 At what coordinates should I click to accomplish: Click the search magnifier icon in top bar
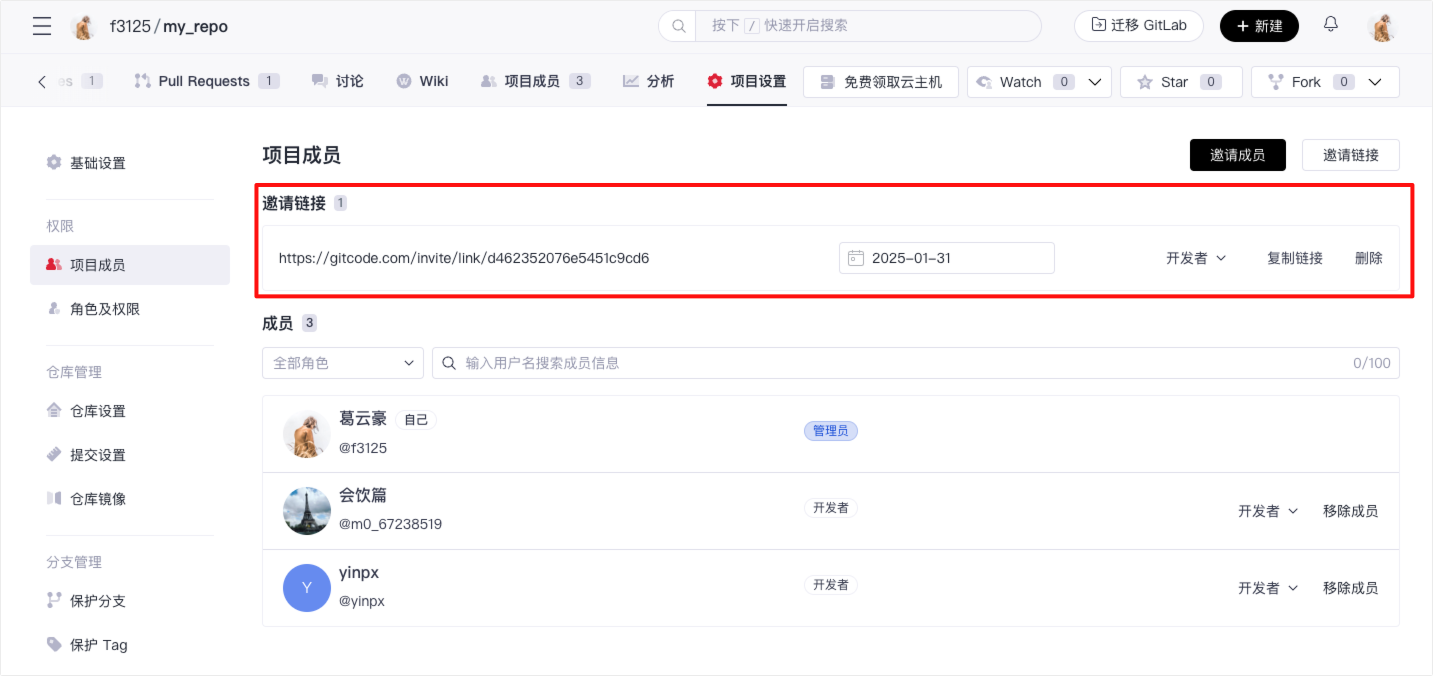678,26
